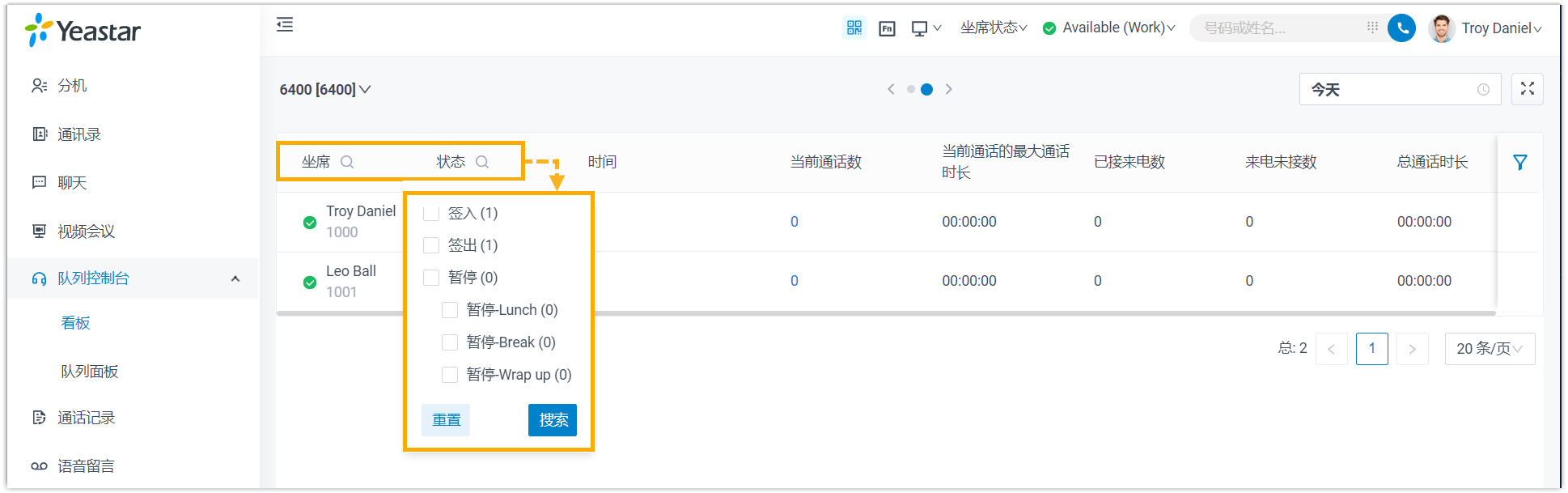
Task: Open the dial pad grid icon
Action: pos(1372,28)
